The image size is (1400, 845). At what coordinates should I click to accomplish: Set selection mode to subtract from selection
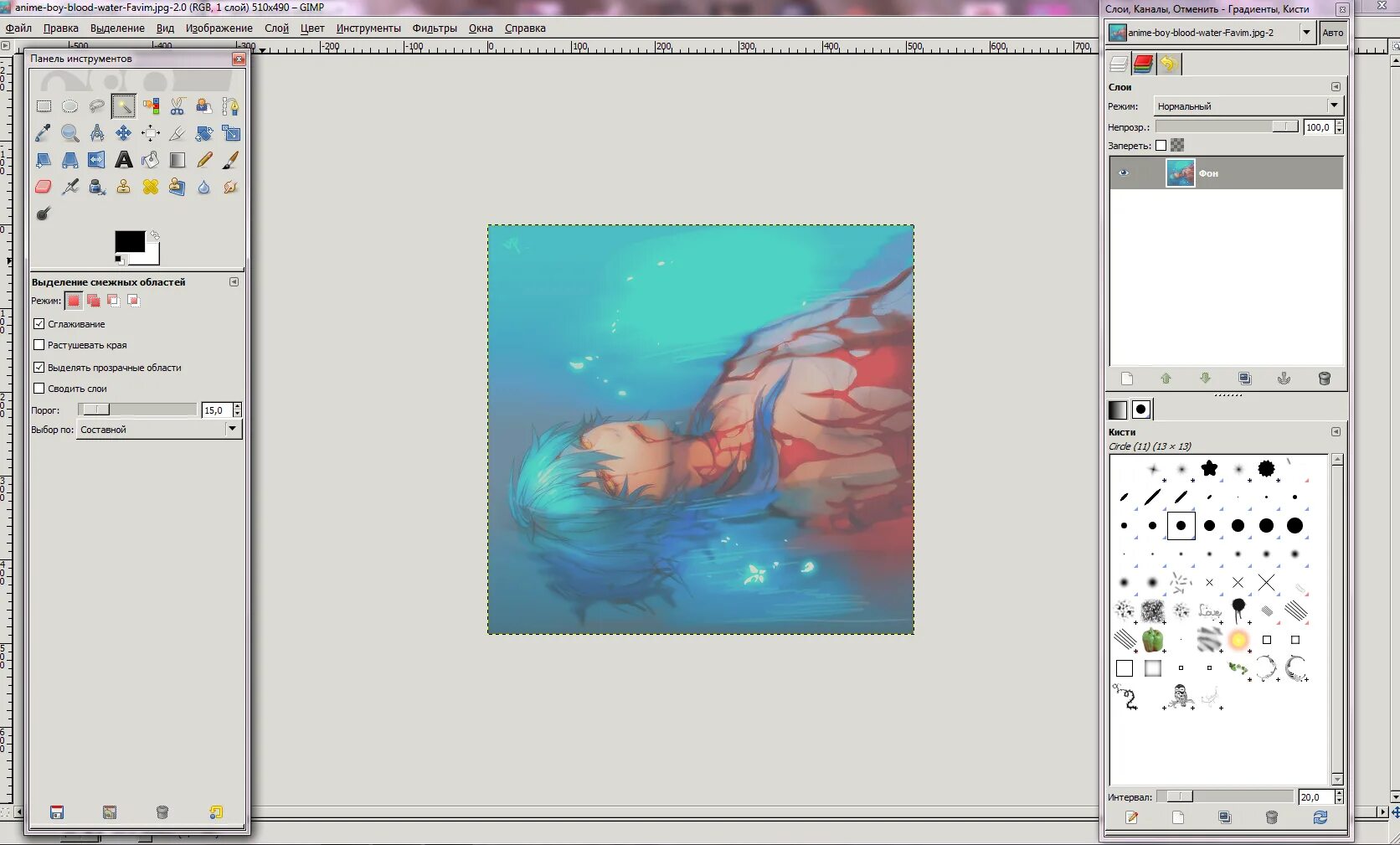click(114, 301)
